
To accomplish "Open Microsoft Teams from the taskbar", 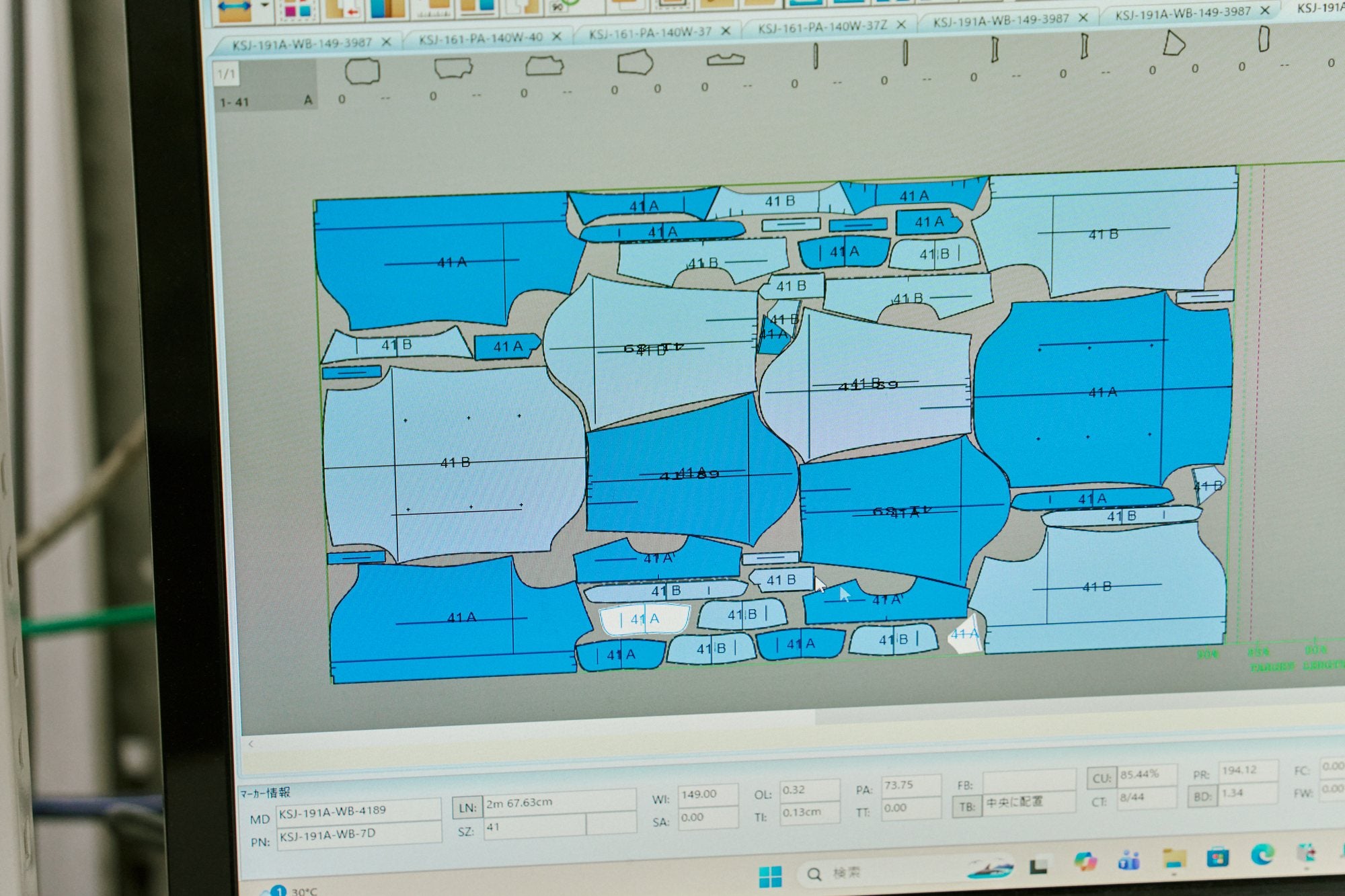I will [x=1129, y=860].
